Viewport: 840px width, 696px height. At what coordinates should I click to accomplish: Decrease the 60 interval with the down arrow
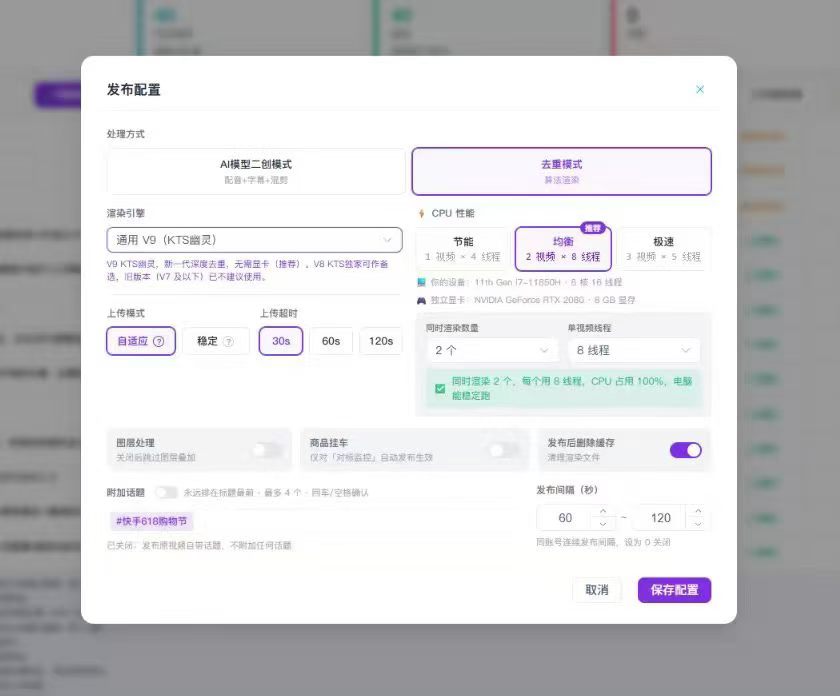(x=603, y=523)
